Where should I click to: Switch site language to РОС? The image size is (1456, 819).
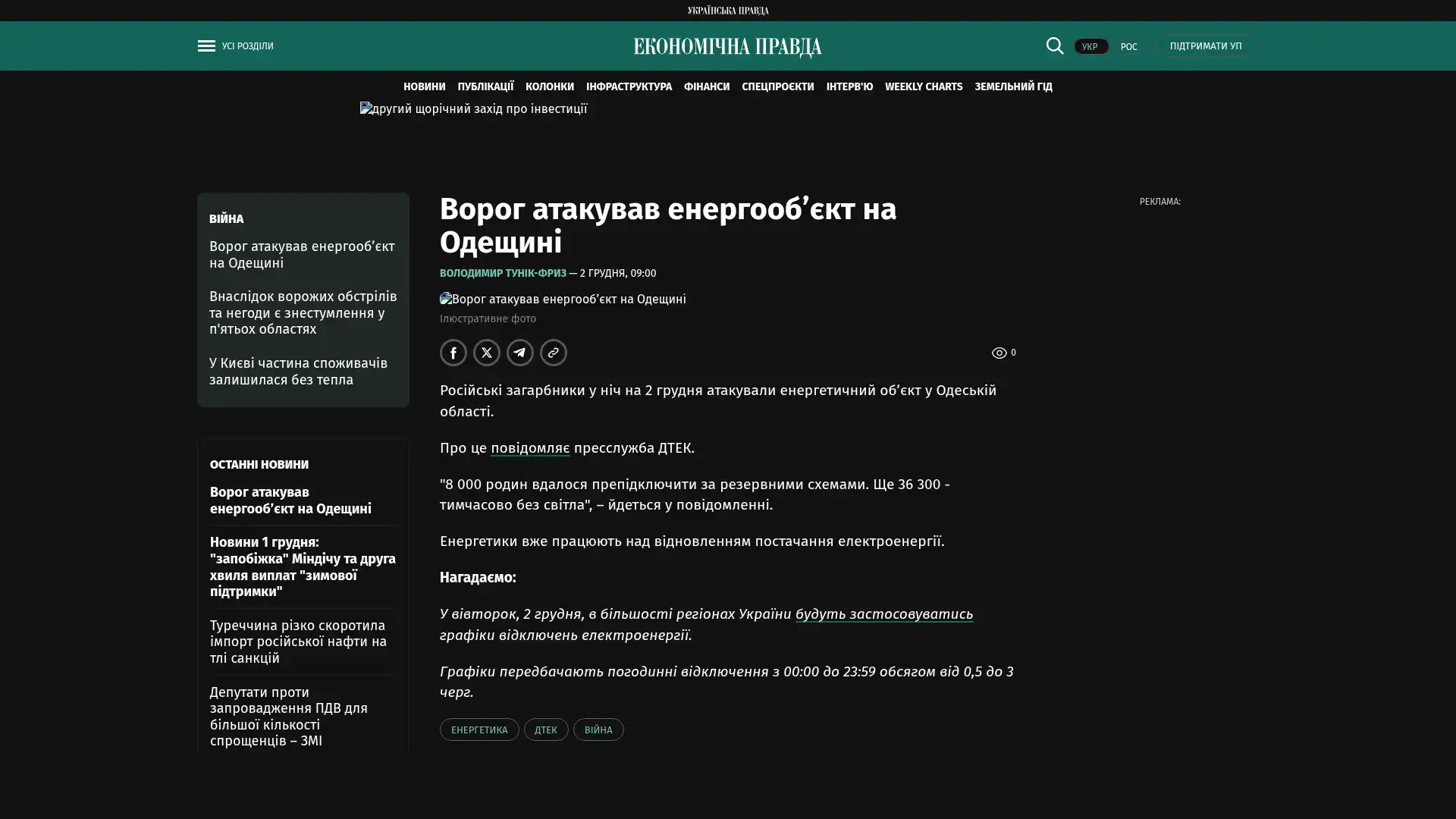click(x=1128, y=47)
